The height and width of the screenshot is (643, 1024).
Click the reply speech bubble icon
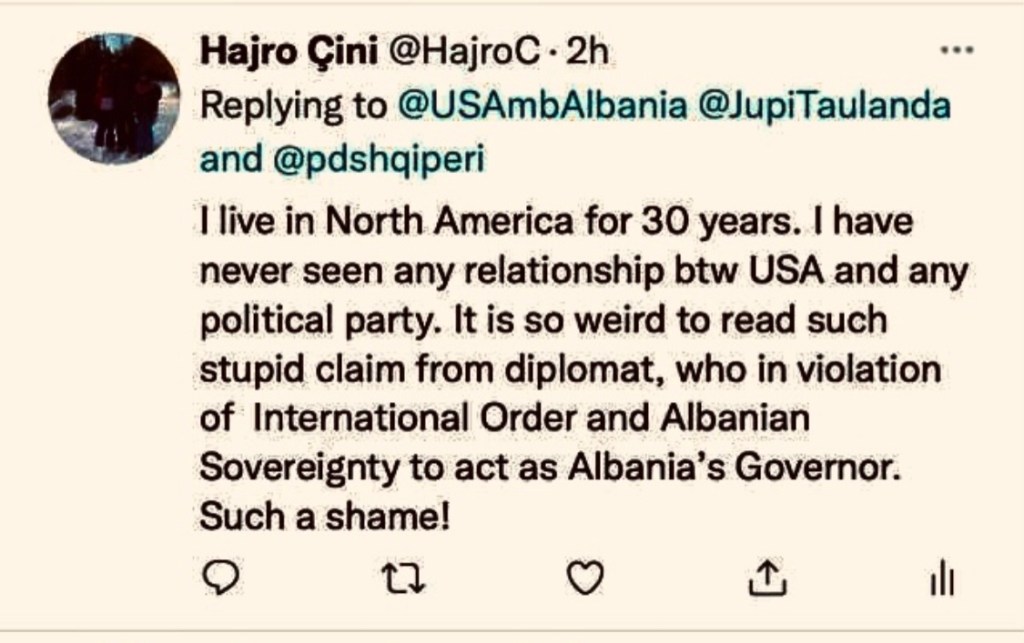point(221,578)
